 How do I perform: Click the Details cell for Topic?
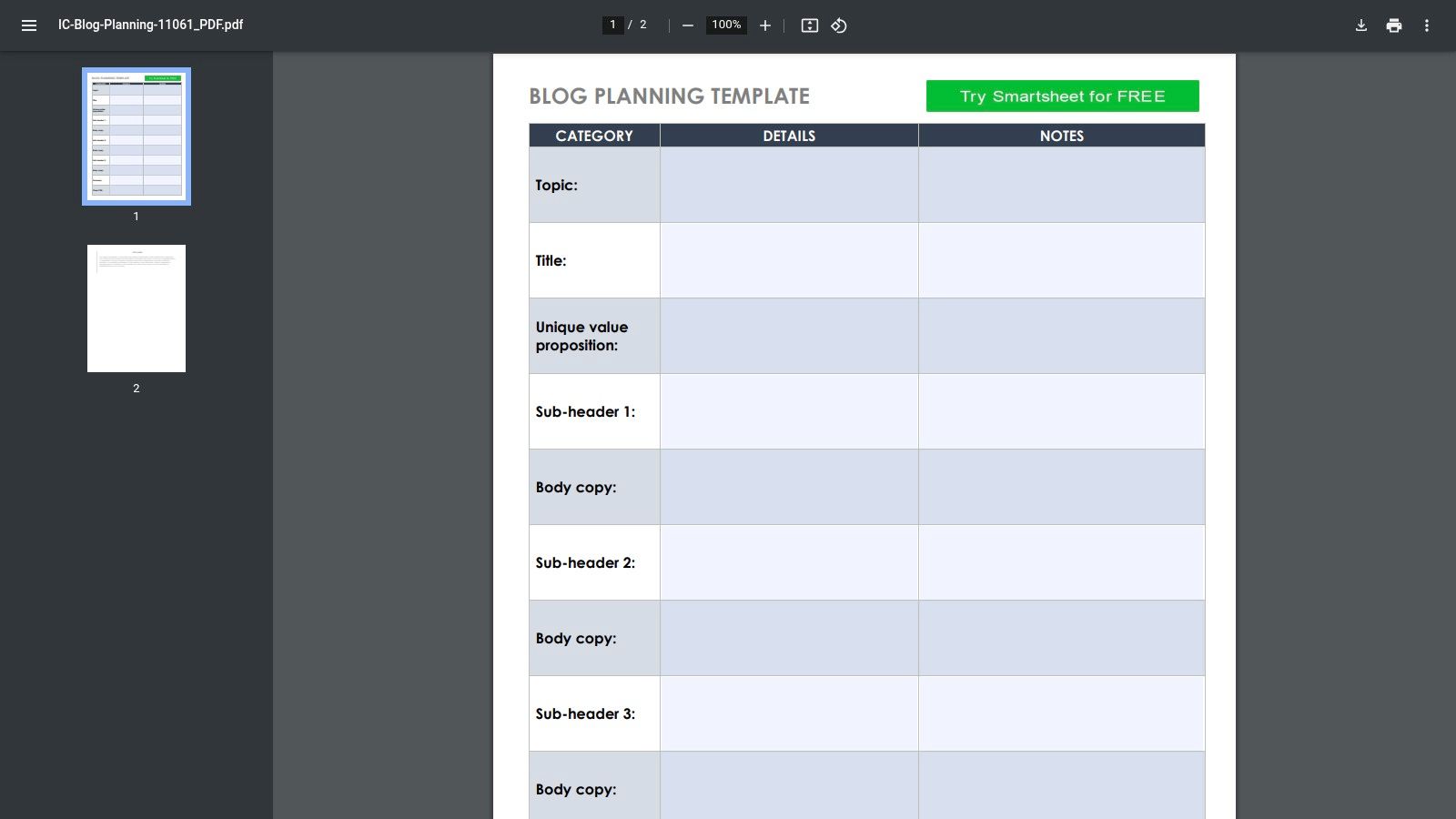788,184
